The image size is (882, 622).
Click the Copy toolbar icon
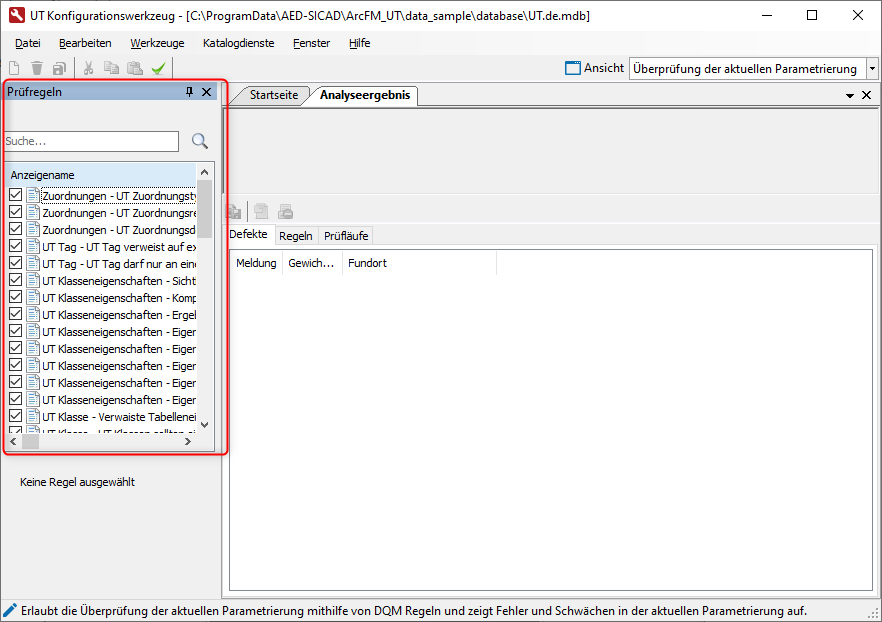[111, 68]
